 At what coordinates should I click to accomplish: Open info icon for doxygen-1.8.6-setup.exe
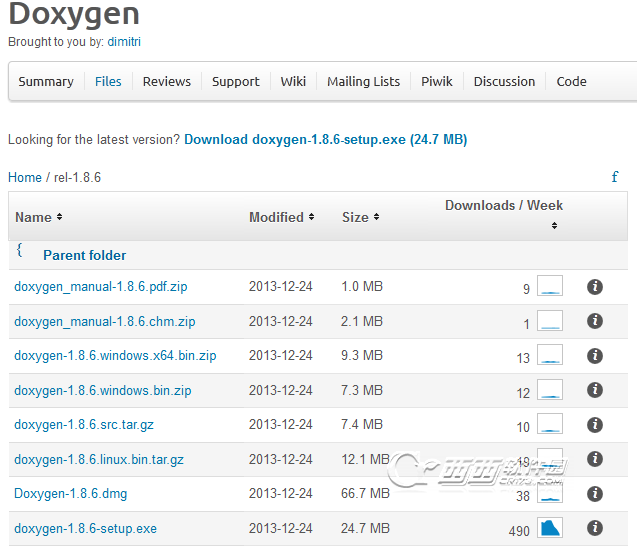[595, 528]
